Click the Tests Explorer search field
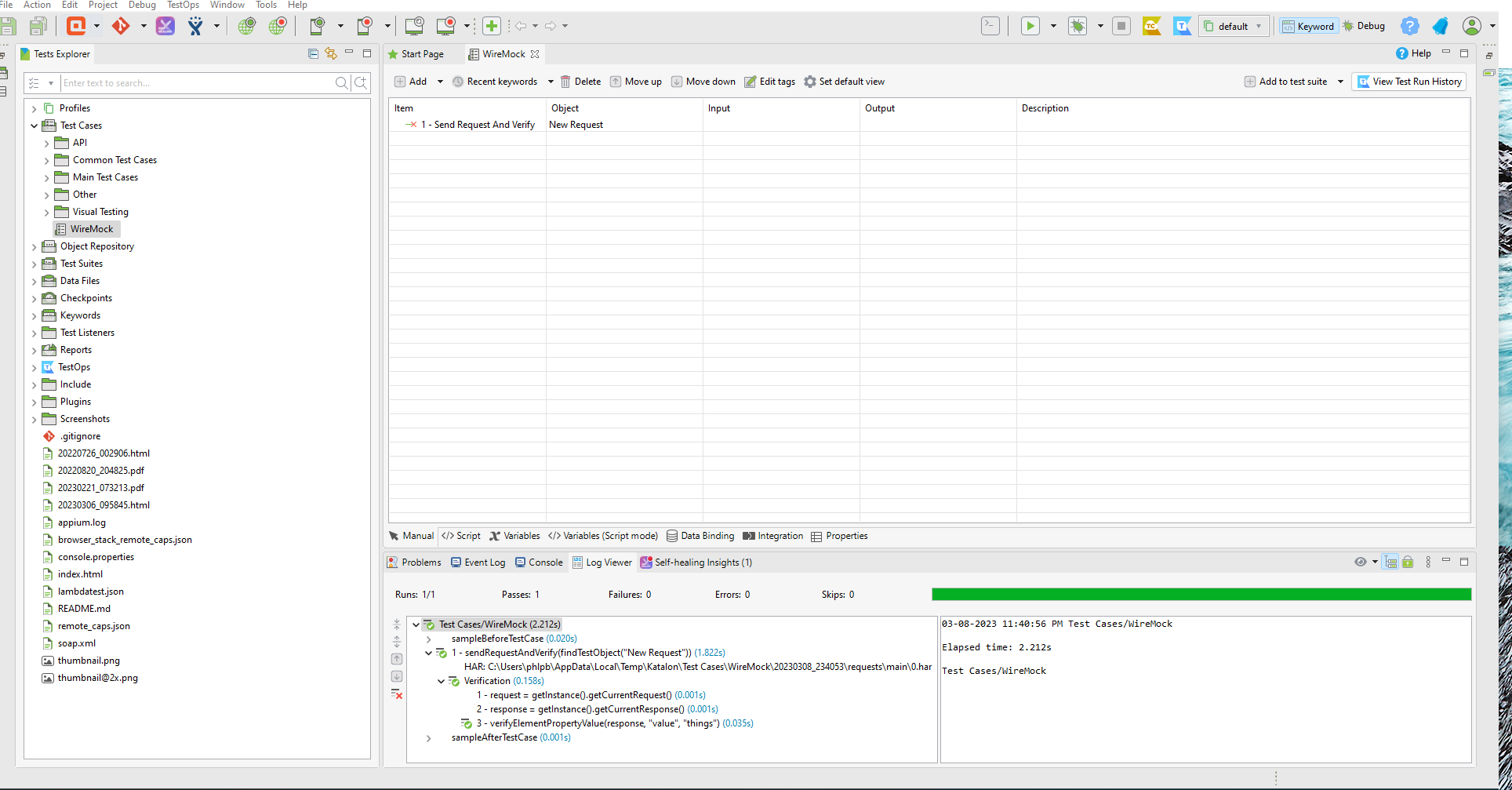The image size is (1512, 790). click(x=198, y=82)
